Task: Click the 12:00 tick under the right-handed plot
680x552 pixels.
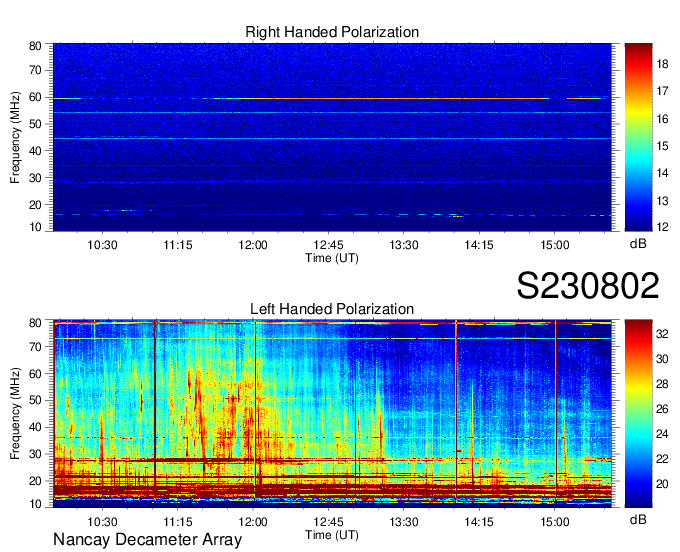Action: pos(253,245)
